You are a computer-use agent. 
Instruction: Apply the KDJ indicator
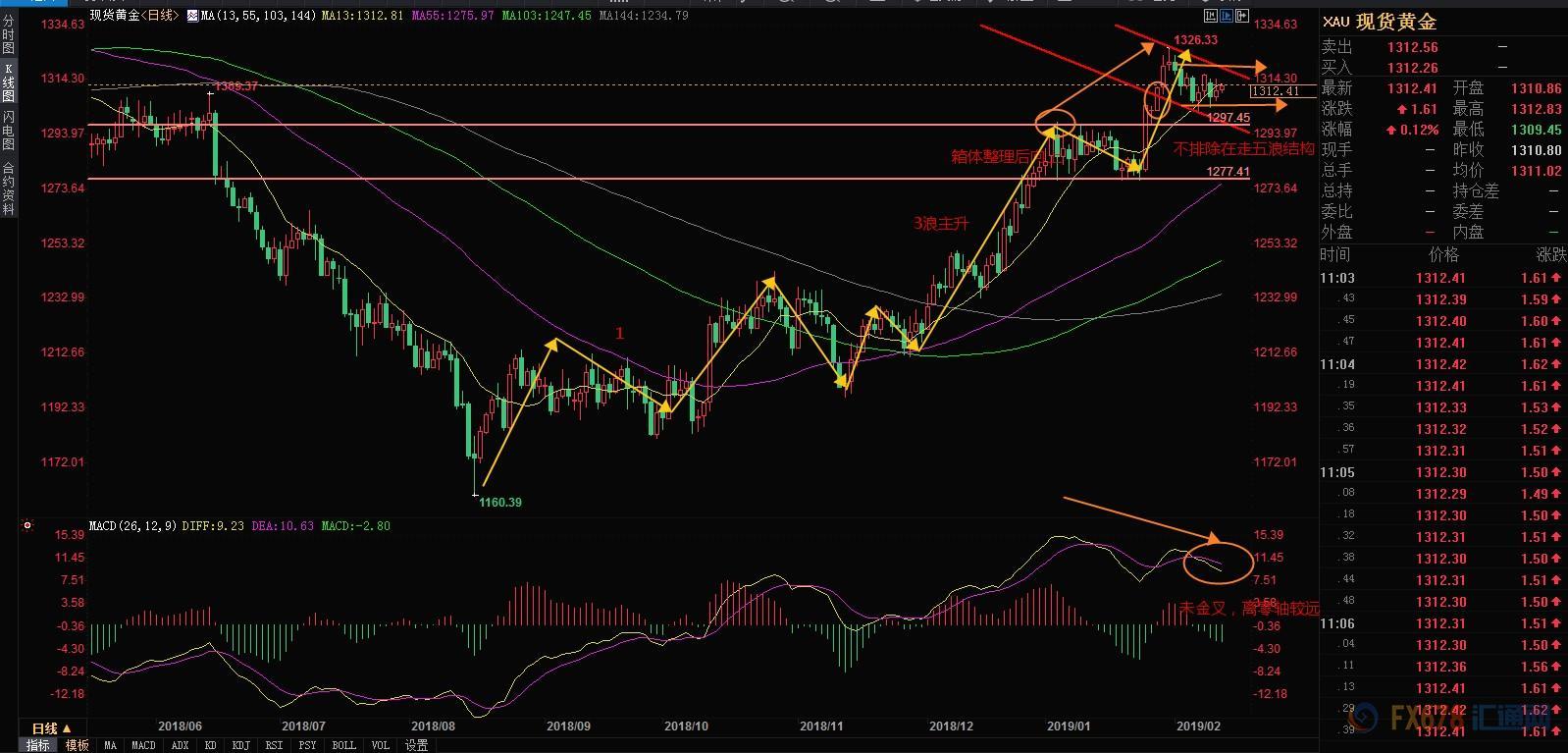240,745
